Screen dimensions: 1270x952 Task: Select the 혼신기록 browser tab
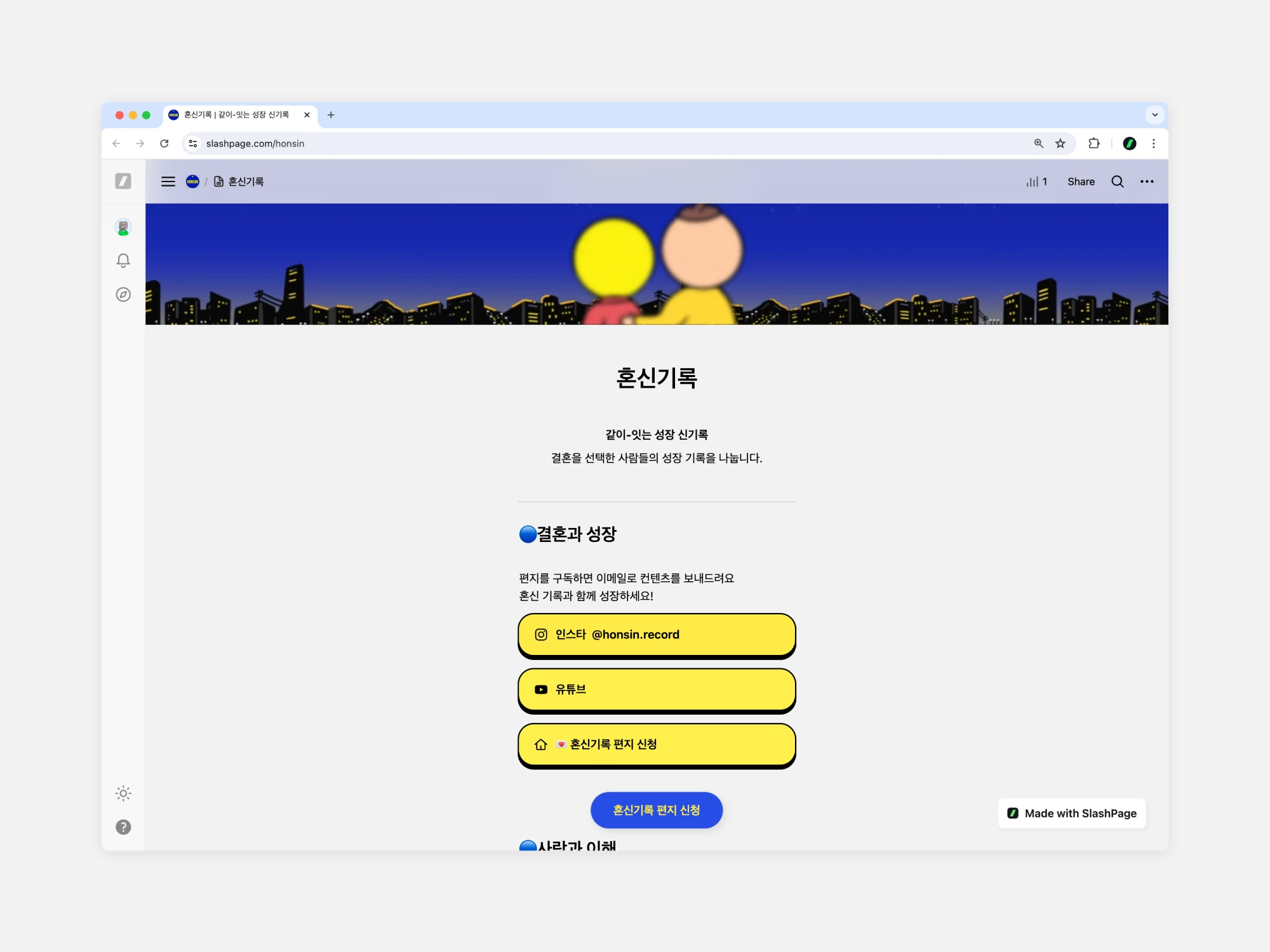(x=239, y=115)
